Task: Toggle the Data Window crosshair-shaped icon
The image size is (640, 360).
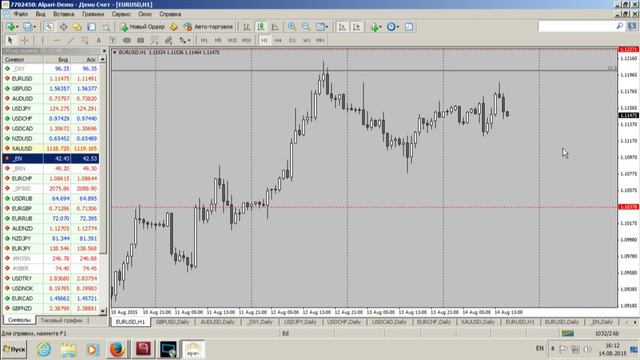Action: 64,27
